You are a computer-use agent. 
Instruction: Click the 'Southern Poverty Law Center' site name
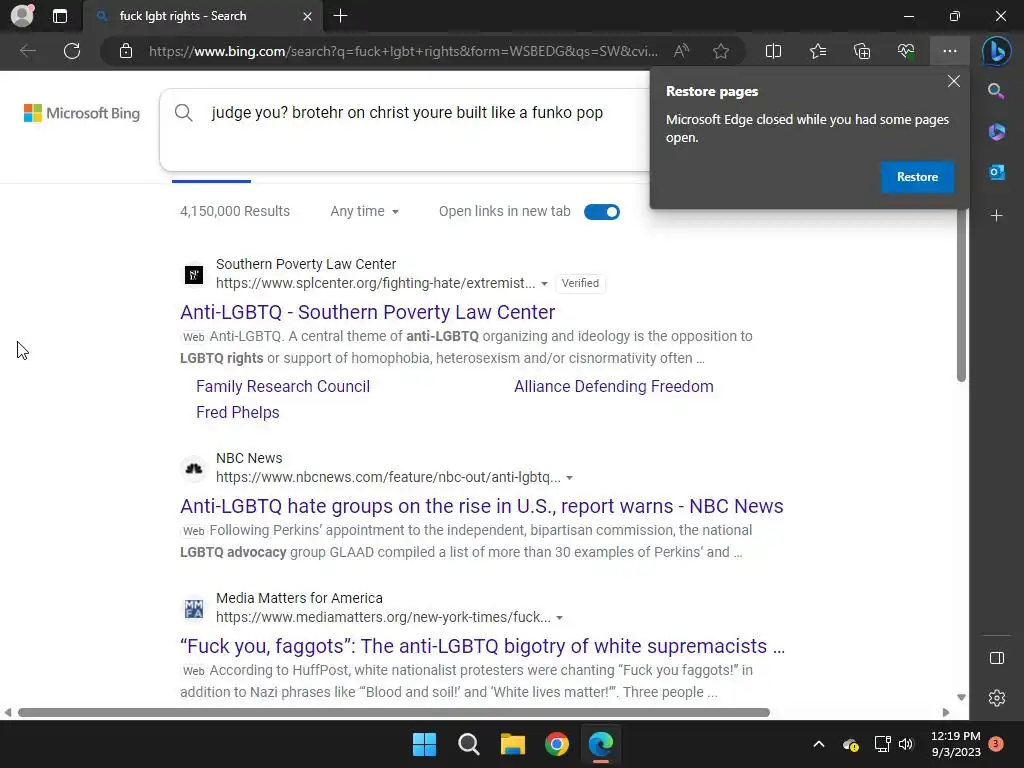click(306, 264)
